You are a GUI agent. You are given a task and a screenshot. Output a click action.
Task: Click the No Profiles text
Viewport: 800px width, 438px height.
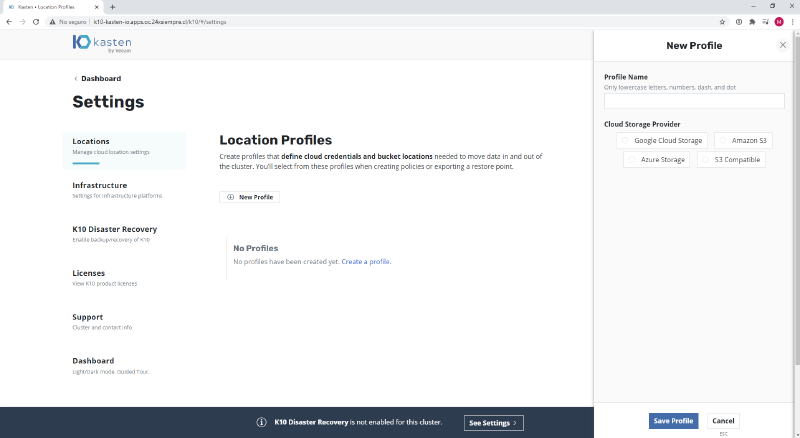pos(256,248)
